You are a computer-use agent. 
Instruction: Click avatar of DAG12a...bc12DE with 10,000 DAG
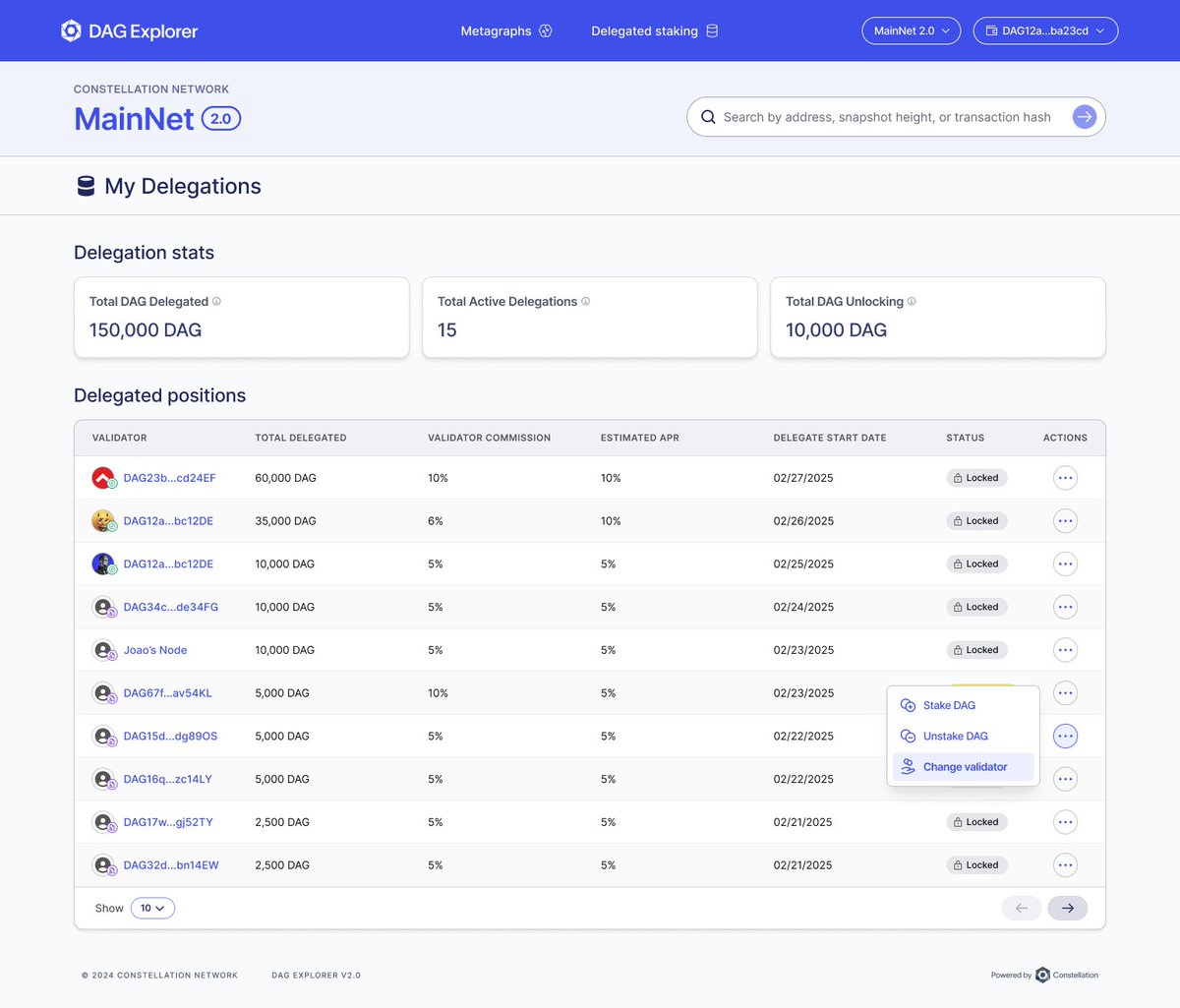[x=103, y=563]
